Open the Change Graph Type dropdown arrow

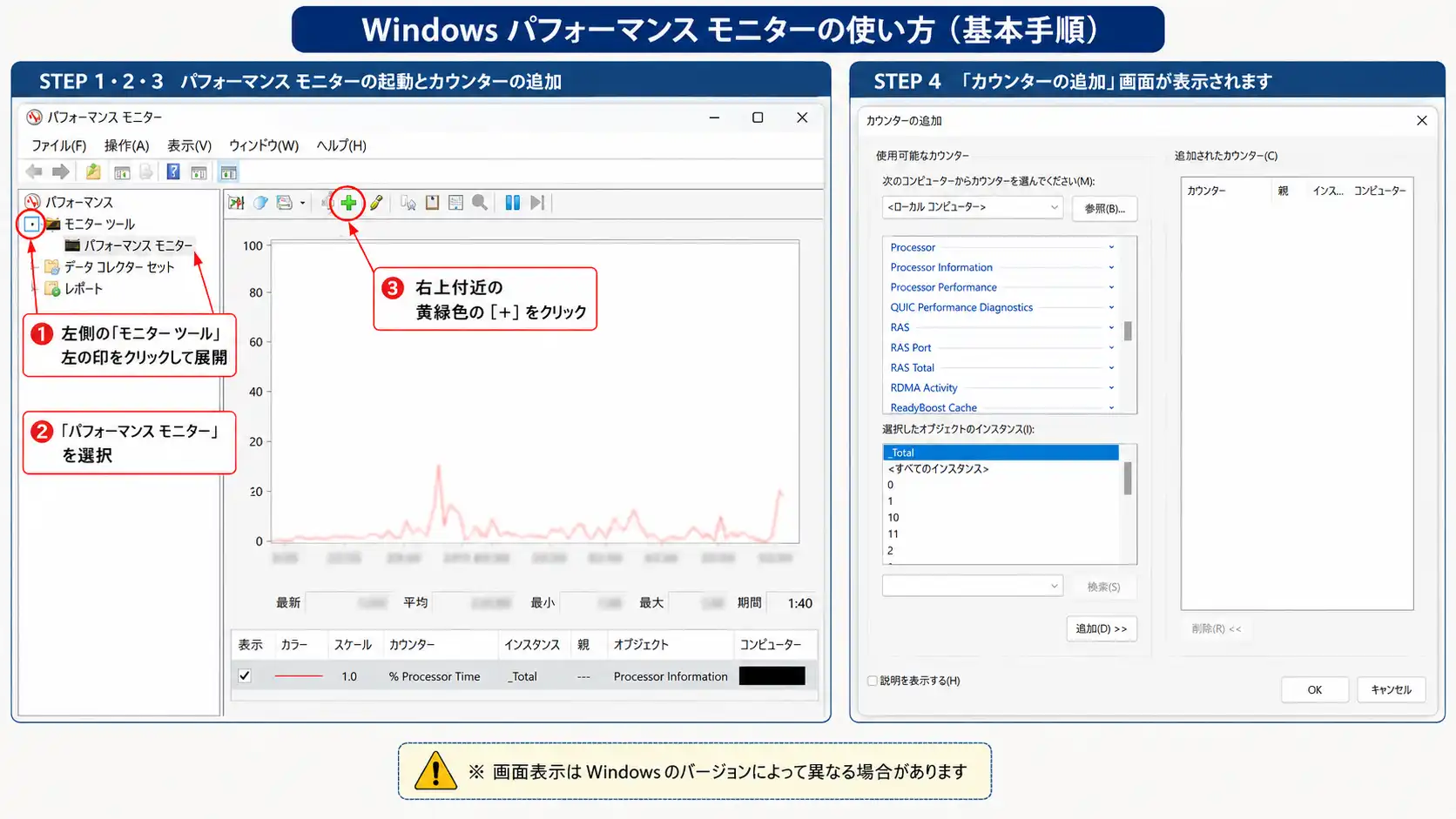302,203
